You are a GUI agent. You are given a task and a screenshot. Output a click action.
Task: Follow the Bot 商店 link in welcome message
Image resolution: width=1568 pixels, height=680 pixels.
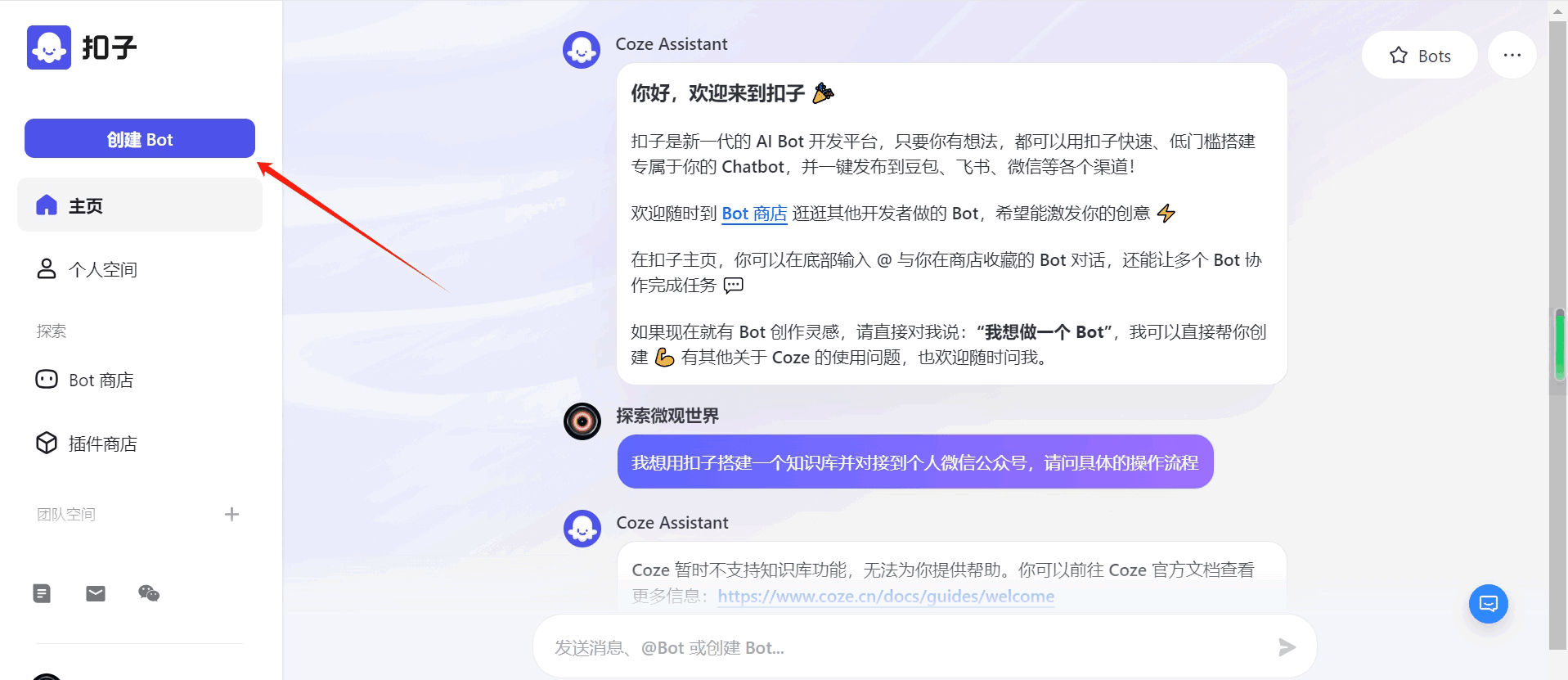coord(754,214)
